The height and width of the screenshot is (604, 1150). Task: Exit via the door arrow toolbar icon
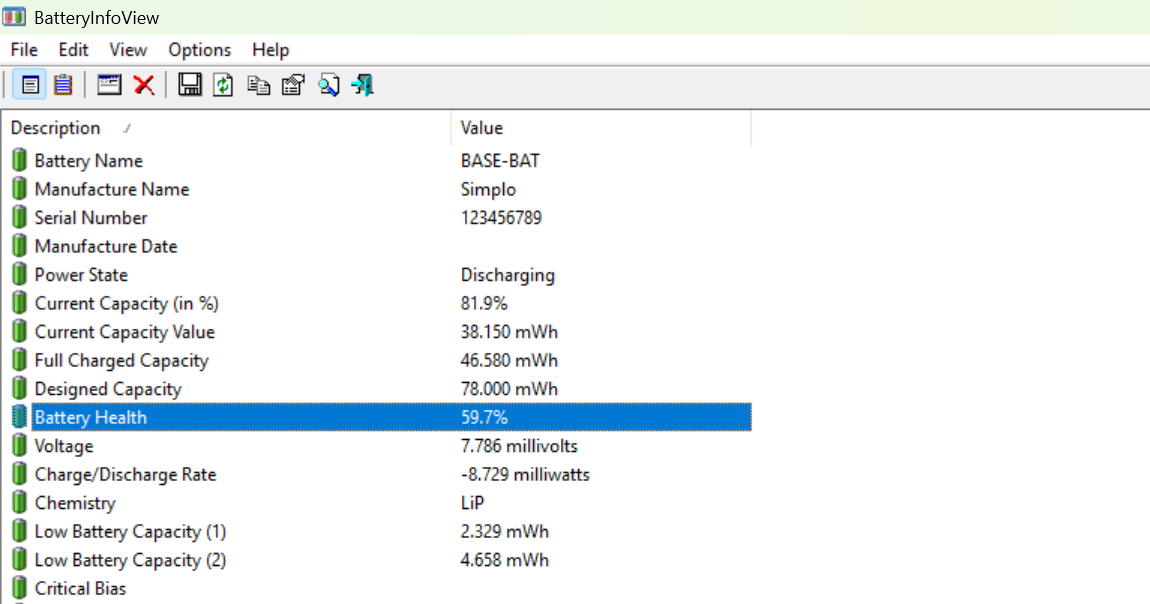pos(363,85)
